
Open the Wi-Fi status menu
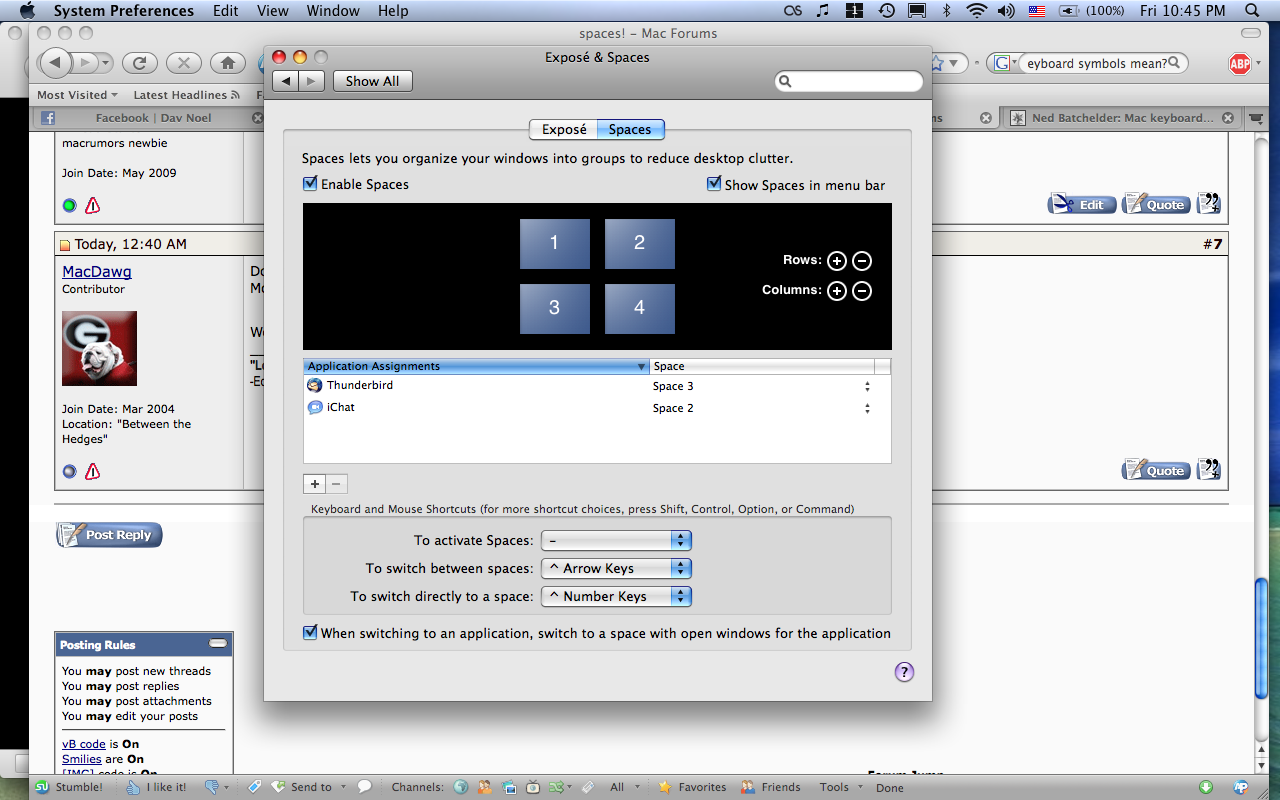[x=976, y=11]
